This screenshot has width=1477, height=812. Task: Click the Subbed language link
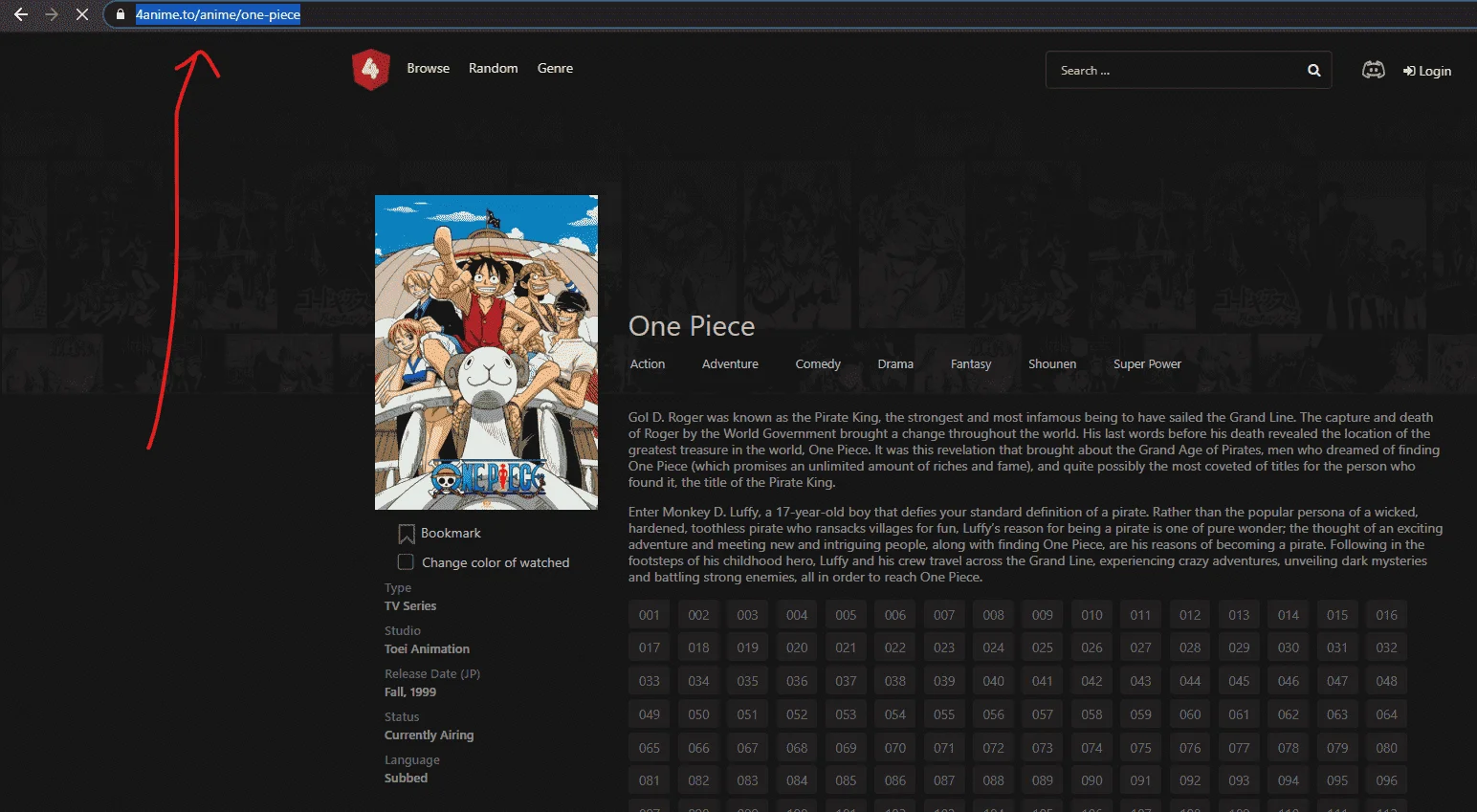[406, 778]
